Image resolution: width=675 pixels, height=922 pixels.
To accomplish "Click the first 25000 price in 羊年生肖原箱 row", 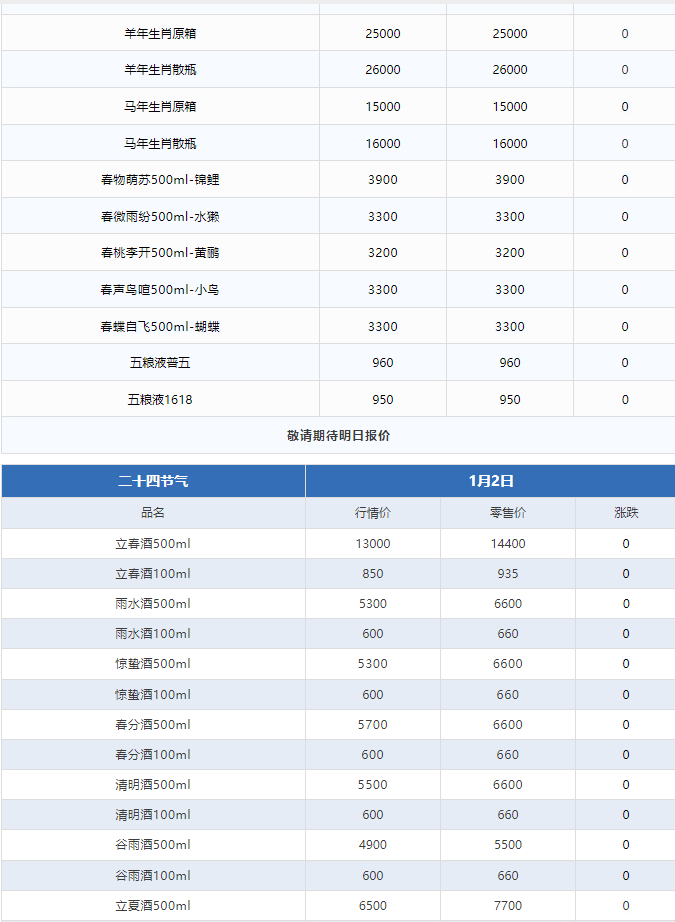I will point(383,34).
